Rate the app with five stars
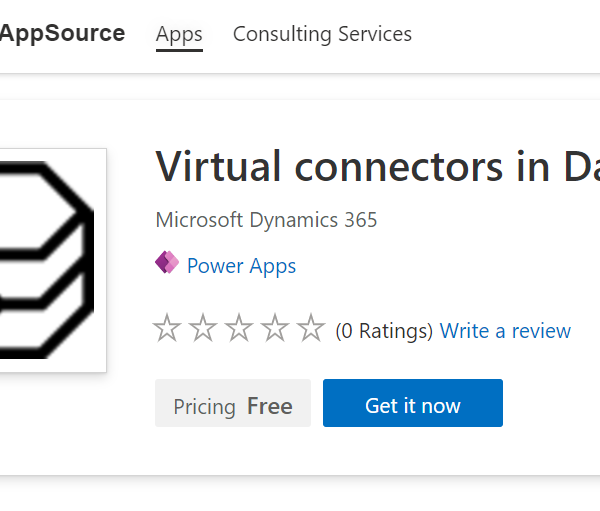This screenshot has width=600, height=511. pos(311,328)
